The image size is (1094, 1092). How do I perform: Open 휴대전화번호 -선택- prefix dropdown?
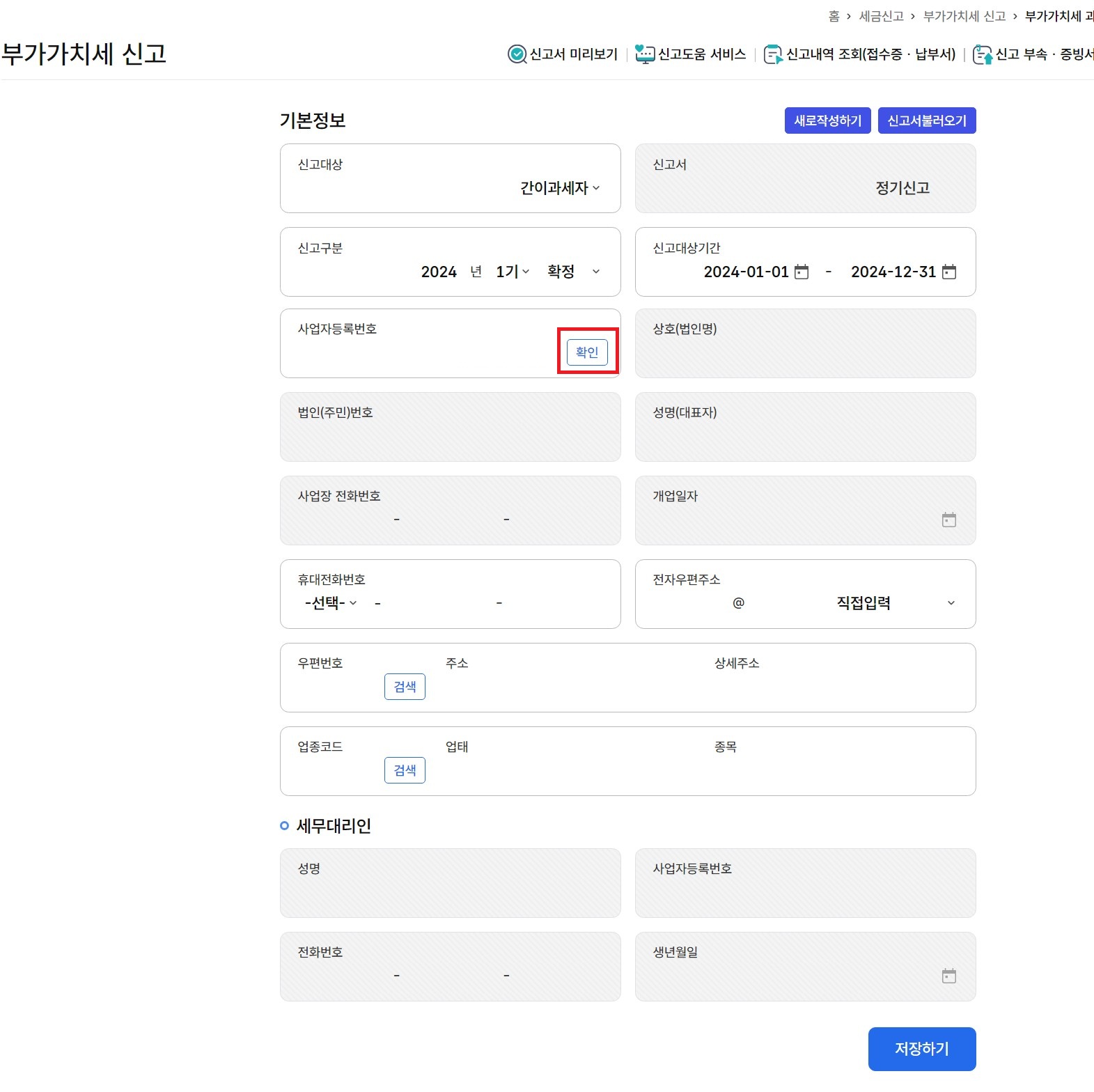click(331, 603)
